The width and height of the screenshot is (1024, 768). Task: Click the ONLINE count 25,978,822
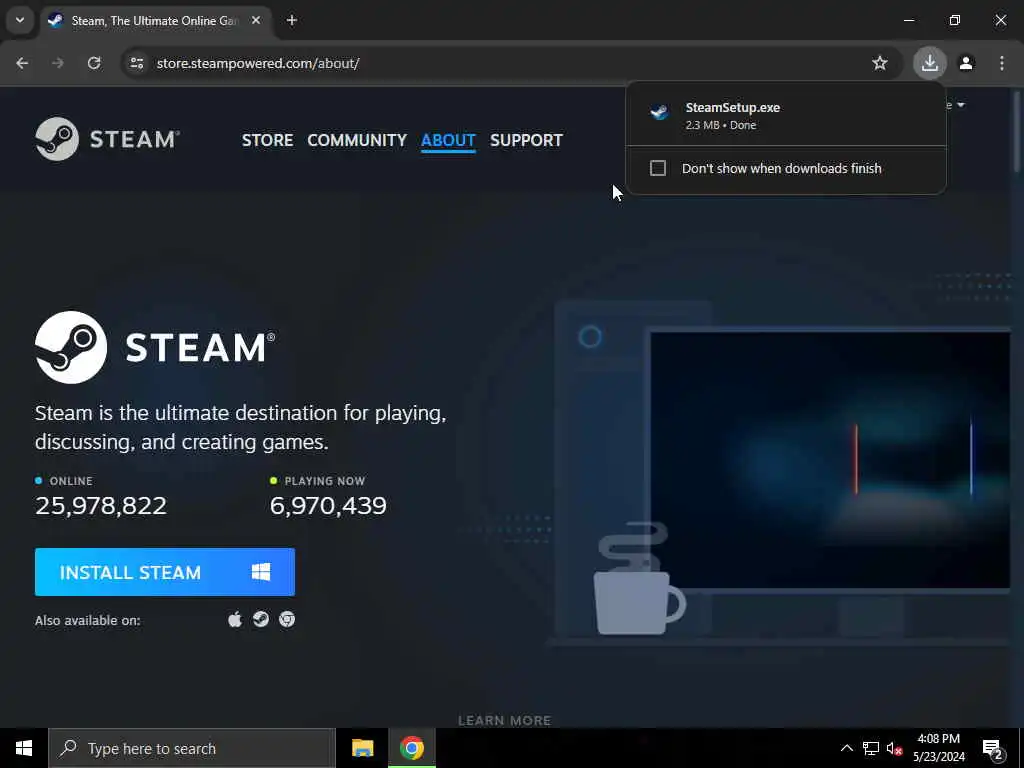[101, 505]
